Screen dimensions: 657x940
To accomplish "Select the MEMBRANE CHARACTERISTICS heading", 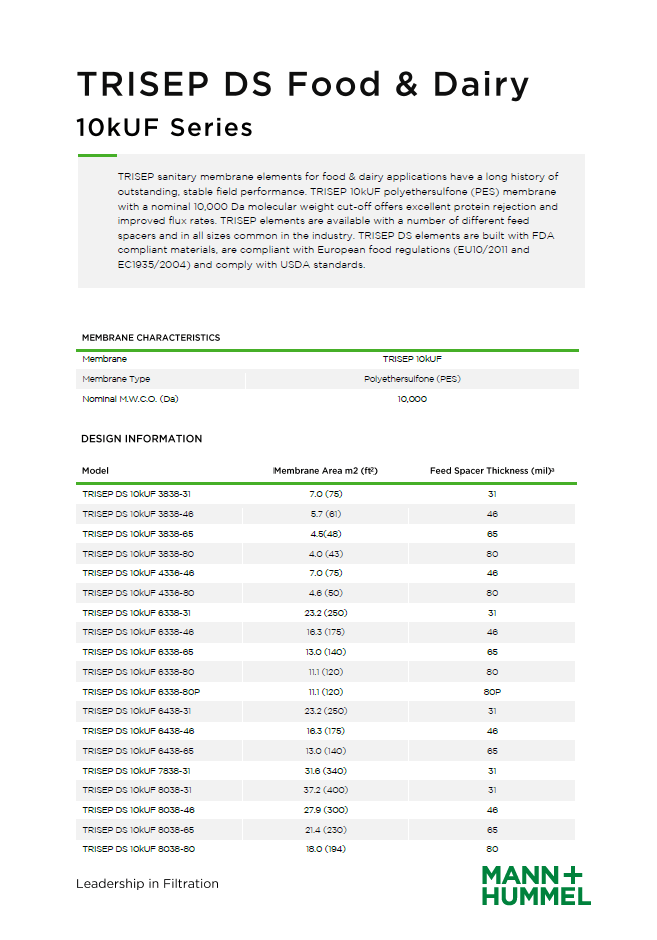I will point(151,338).
